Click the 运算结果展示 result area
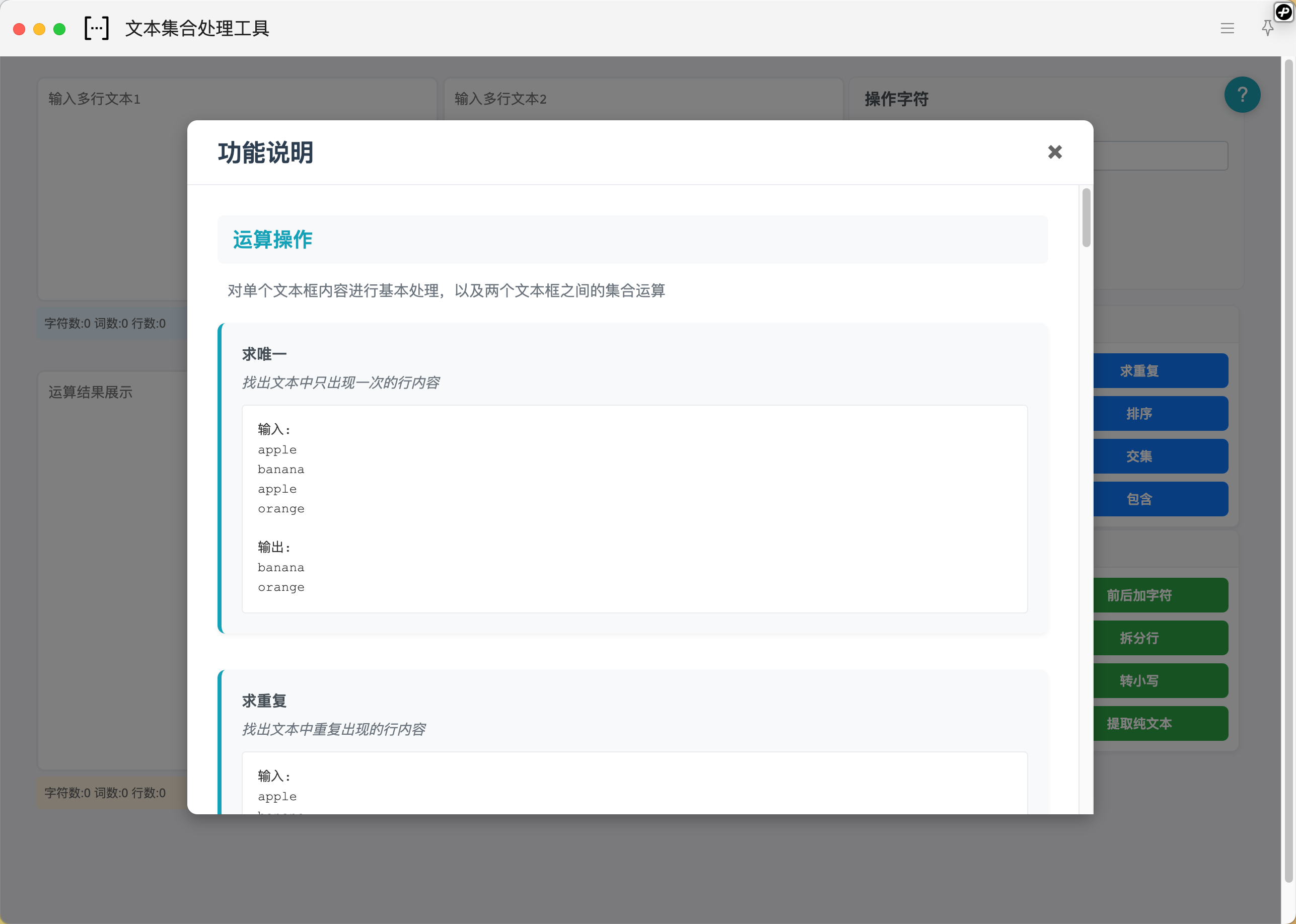Viewport: 1296px width, 924px height. 114,569
